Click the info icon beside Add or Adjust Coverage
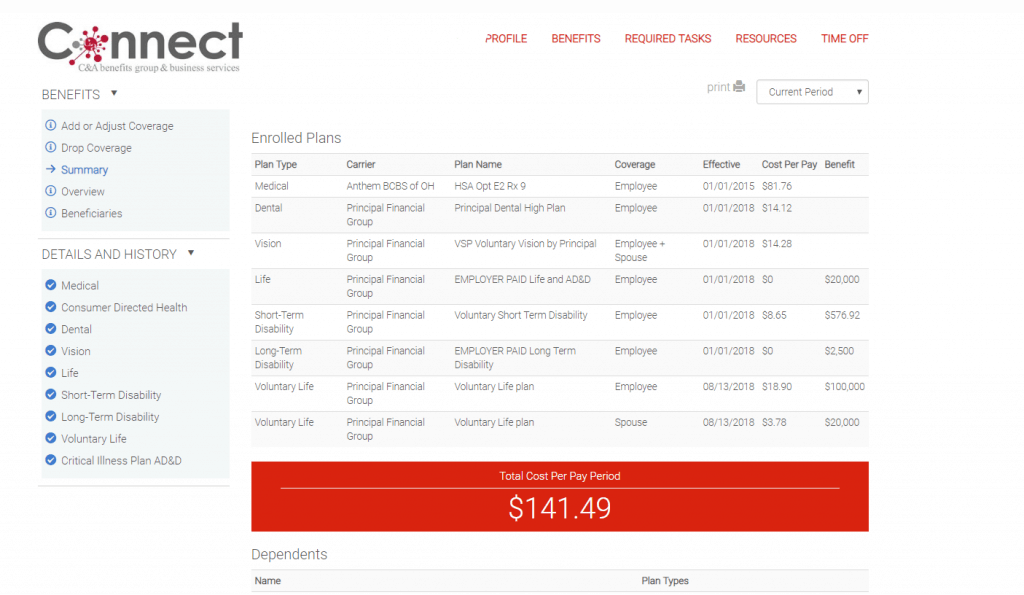Screen dimensions: 1024x595 pos(50,125)
